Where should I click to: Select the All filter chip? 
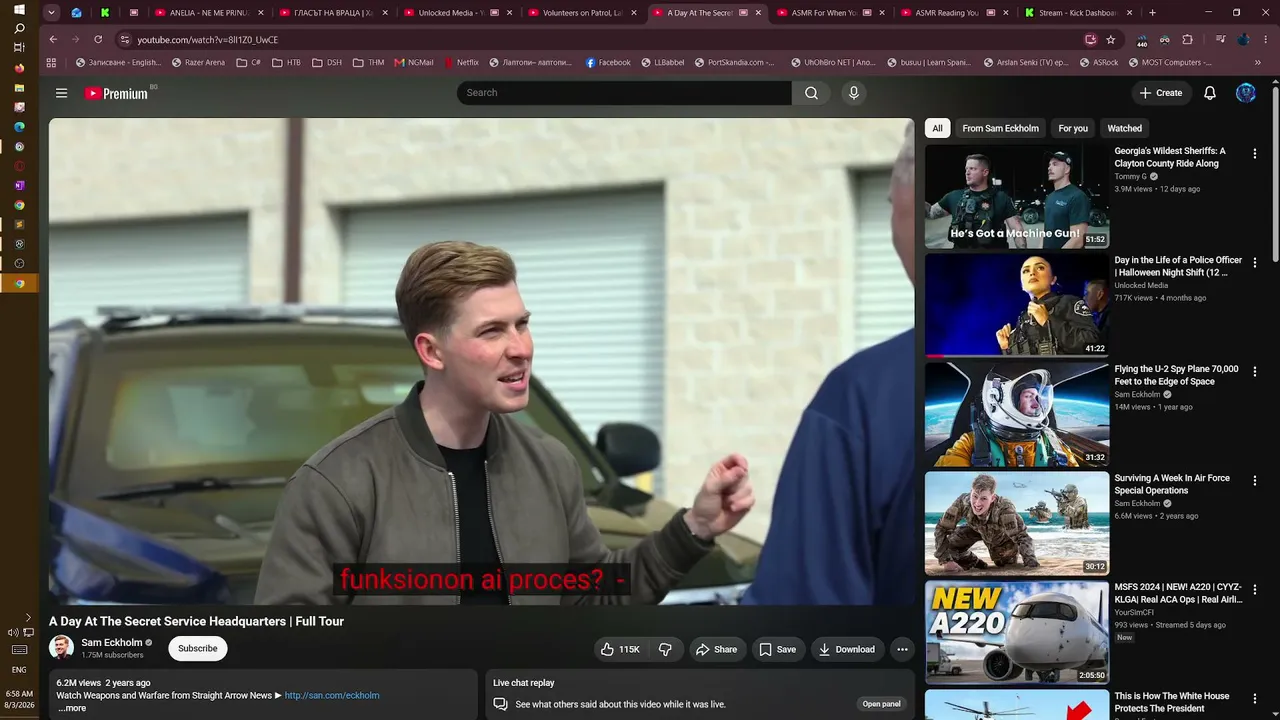(937, 128)
